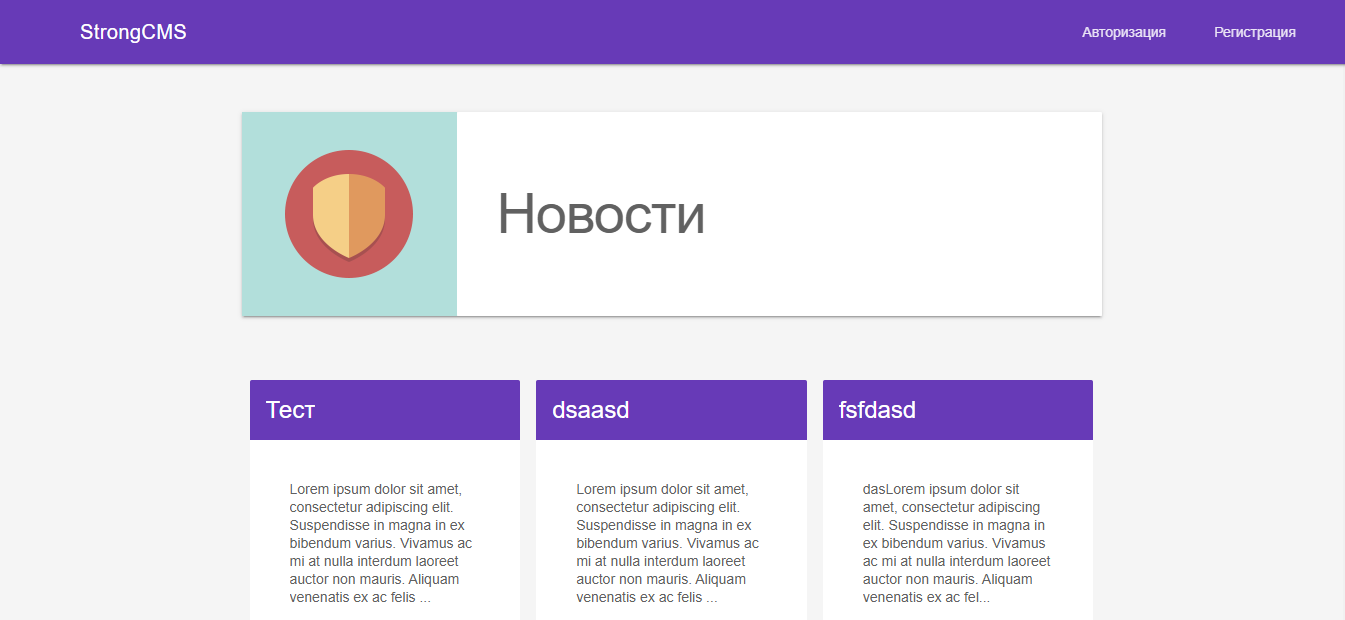Click the preview text of the Тест card
The width and height of the screenshot is (1345, 620).
(380, 543)
